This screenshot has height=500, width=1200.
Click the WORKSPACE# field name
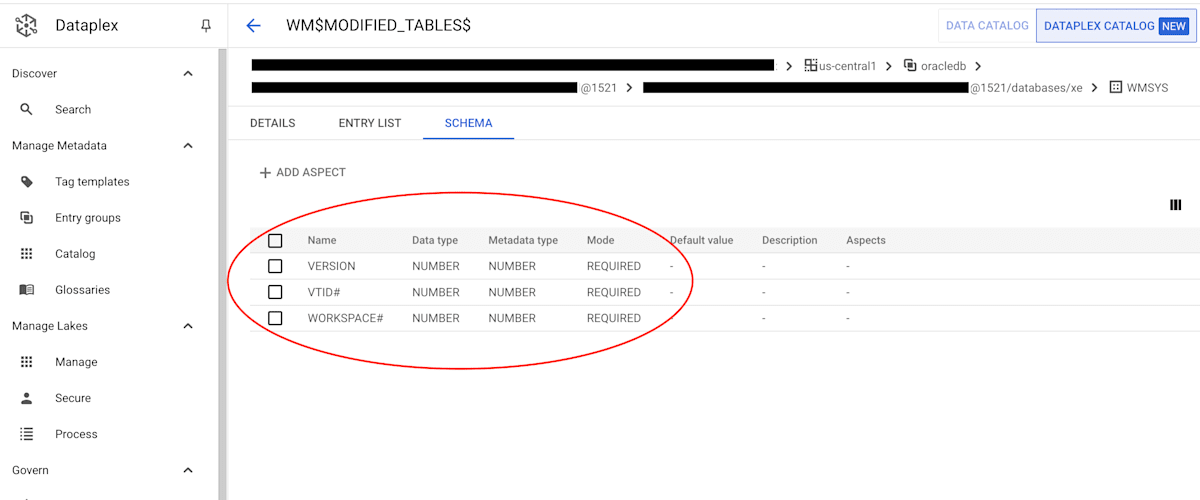coord(345,318)
